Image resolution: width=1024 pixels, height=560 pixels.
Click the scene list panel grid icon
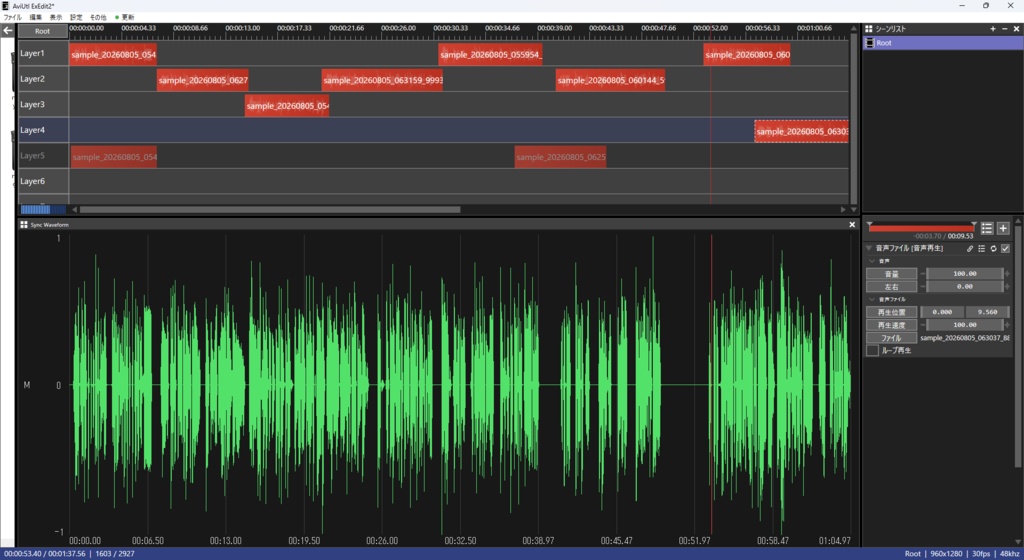pos(869,29)
